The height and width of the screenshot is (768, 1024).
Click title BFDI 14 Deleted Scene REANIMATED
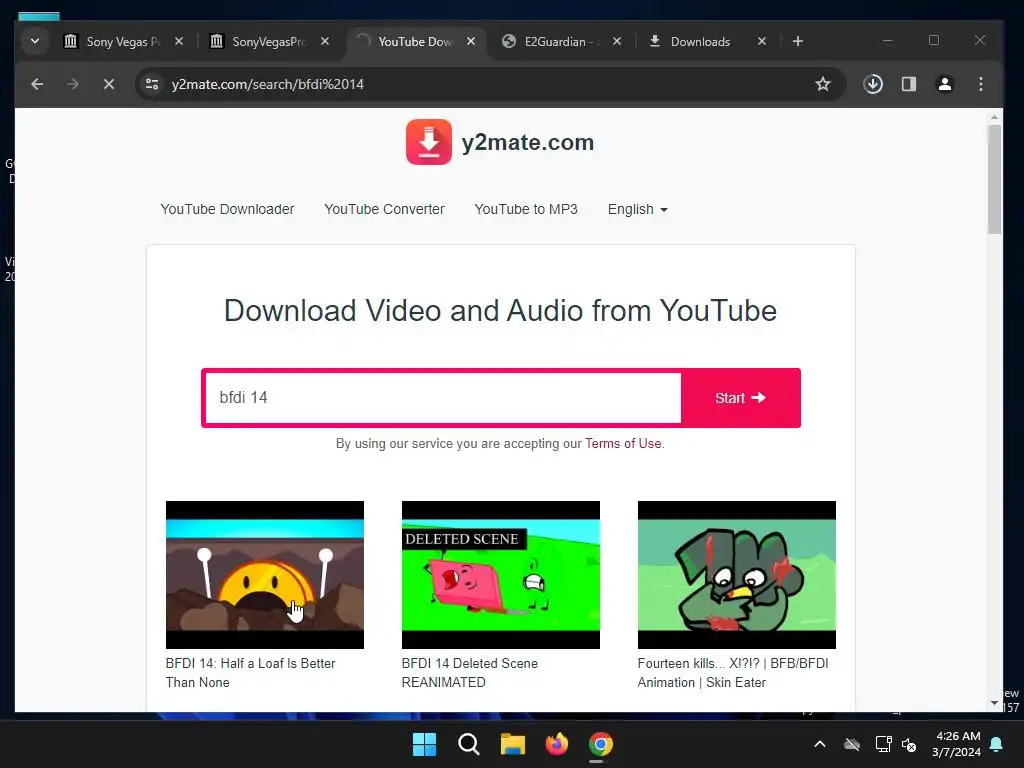[470, 673]
